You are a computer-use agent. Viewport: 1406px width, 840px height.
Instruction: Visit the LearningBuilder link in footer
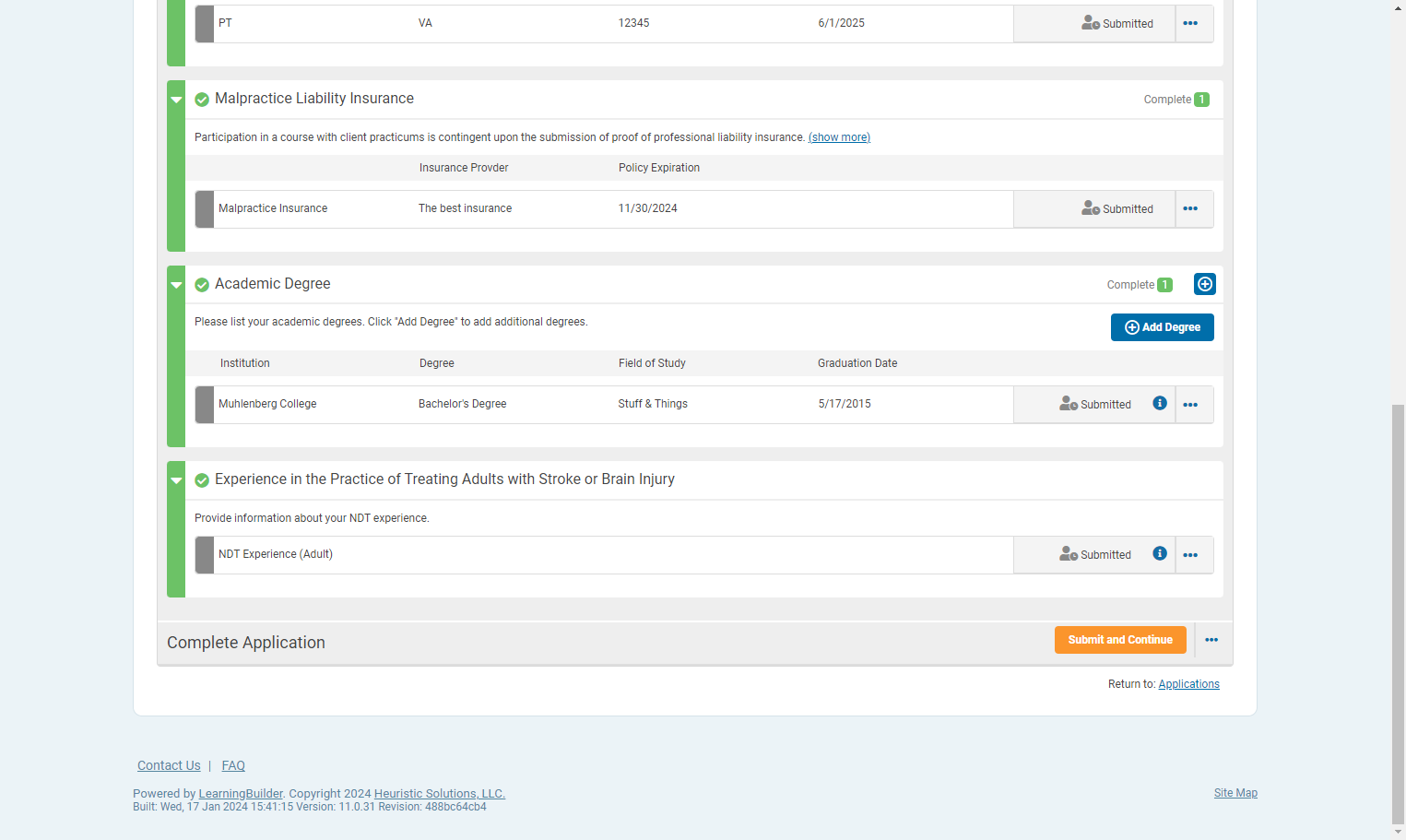[241, 794]
